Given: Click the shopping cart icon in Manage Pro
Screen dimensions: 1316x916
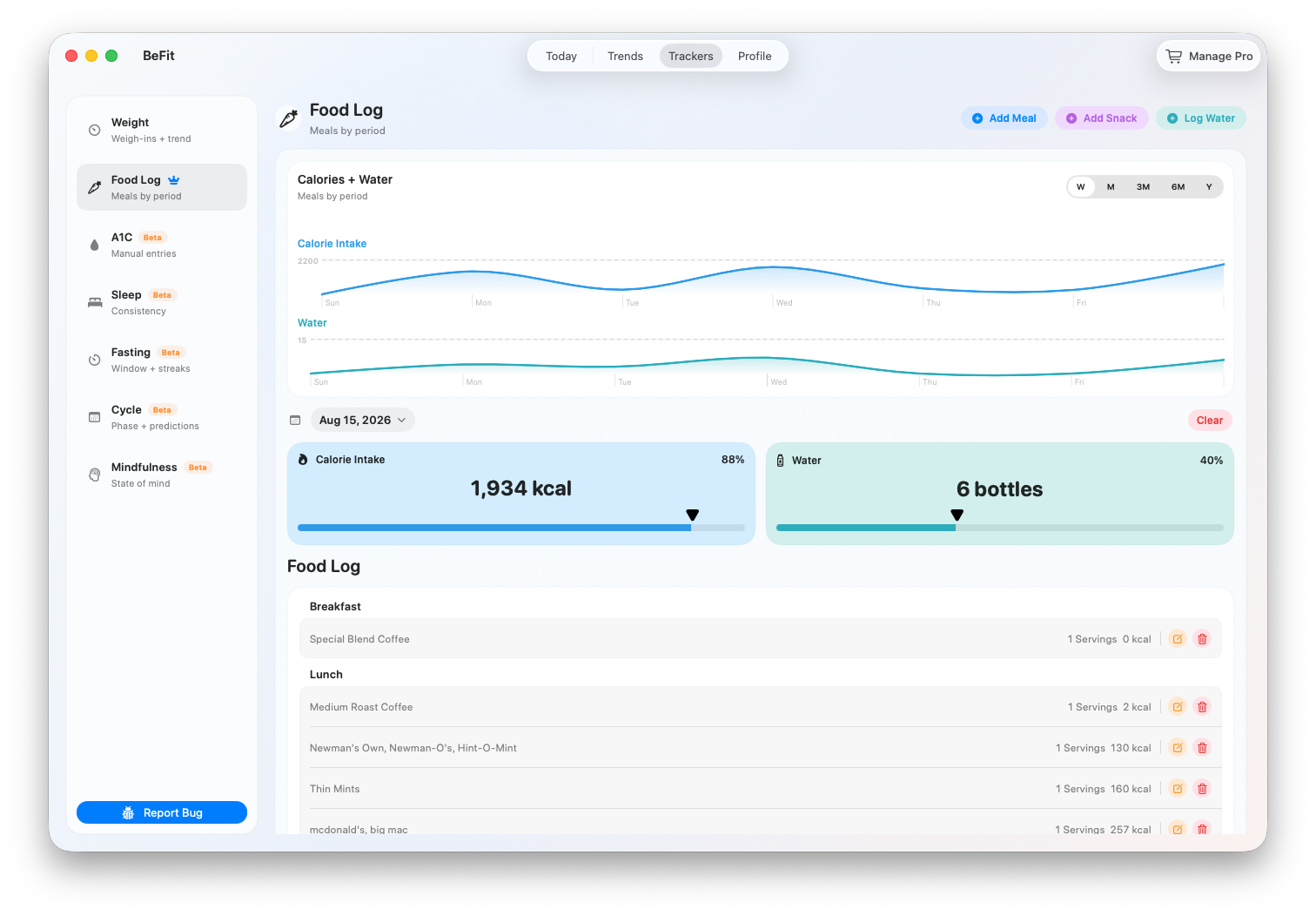Looking at the screenshot, I should click(1174, 56).
